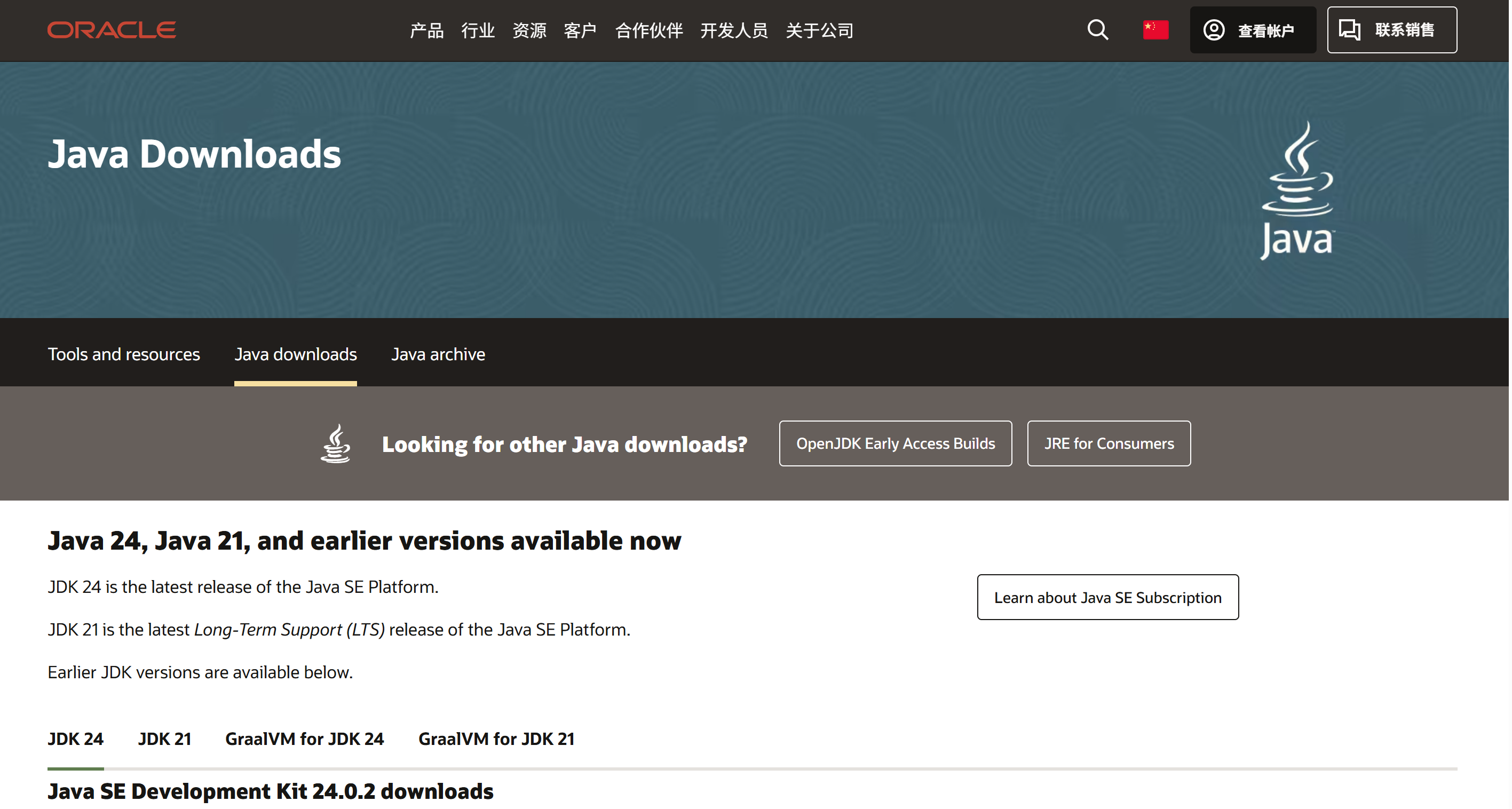This screenshot has height=809, width=1512.
Task: Click the small Java cup icon
Action: [336, 444]
